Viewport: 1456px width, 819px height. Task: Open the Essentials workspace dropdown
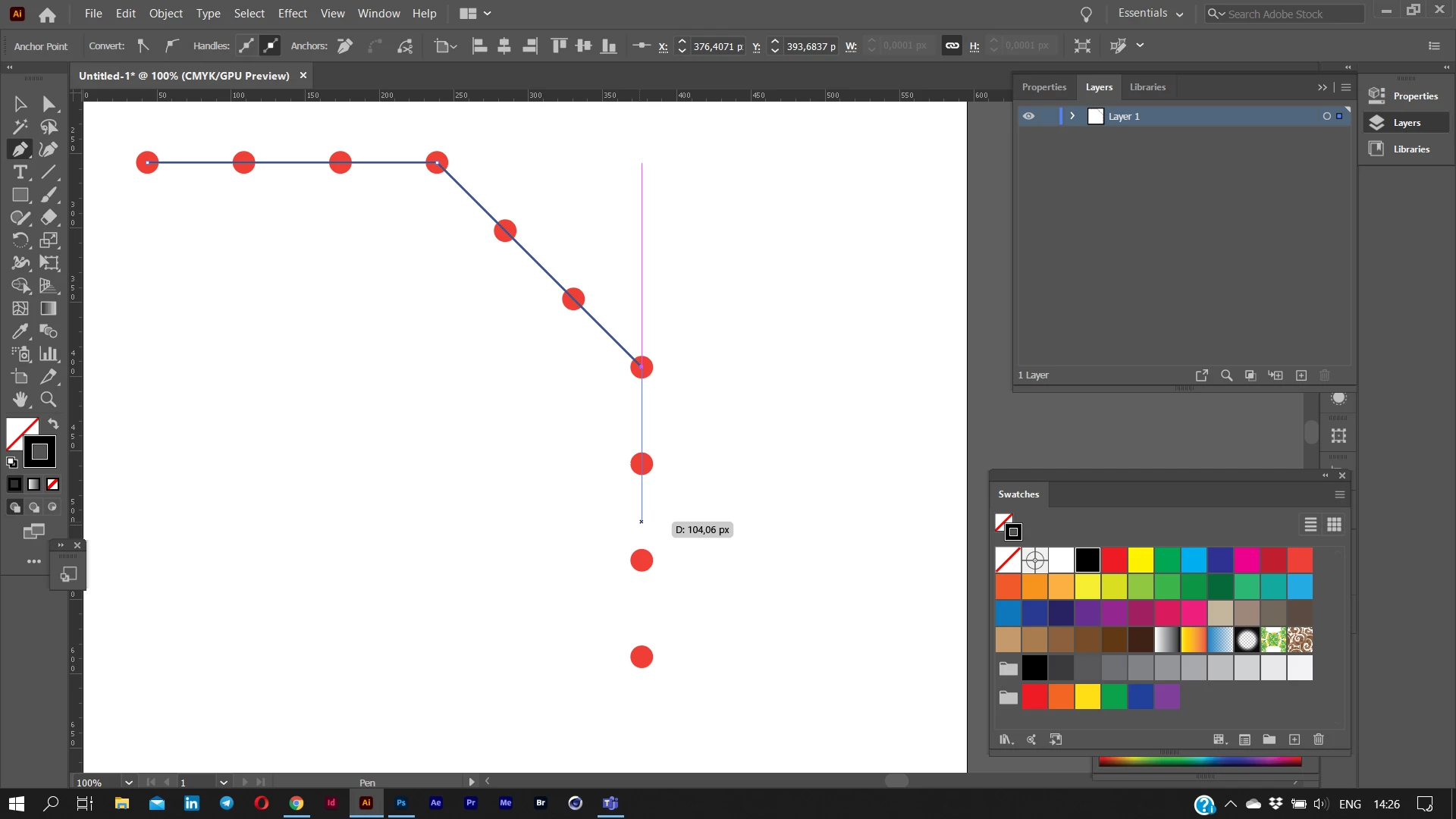pyautogui.click(x=1150, y=14)
